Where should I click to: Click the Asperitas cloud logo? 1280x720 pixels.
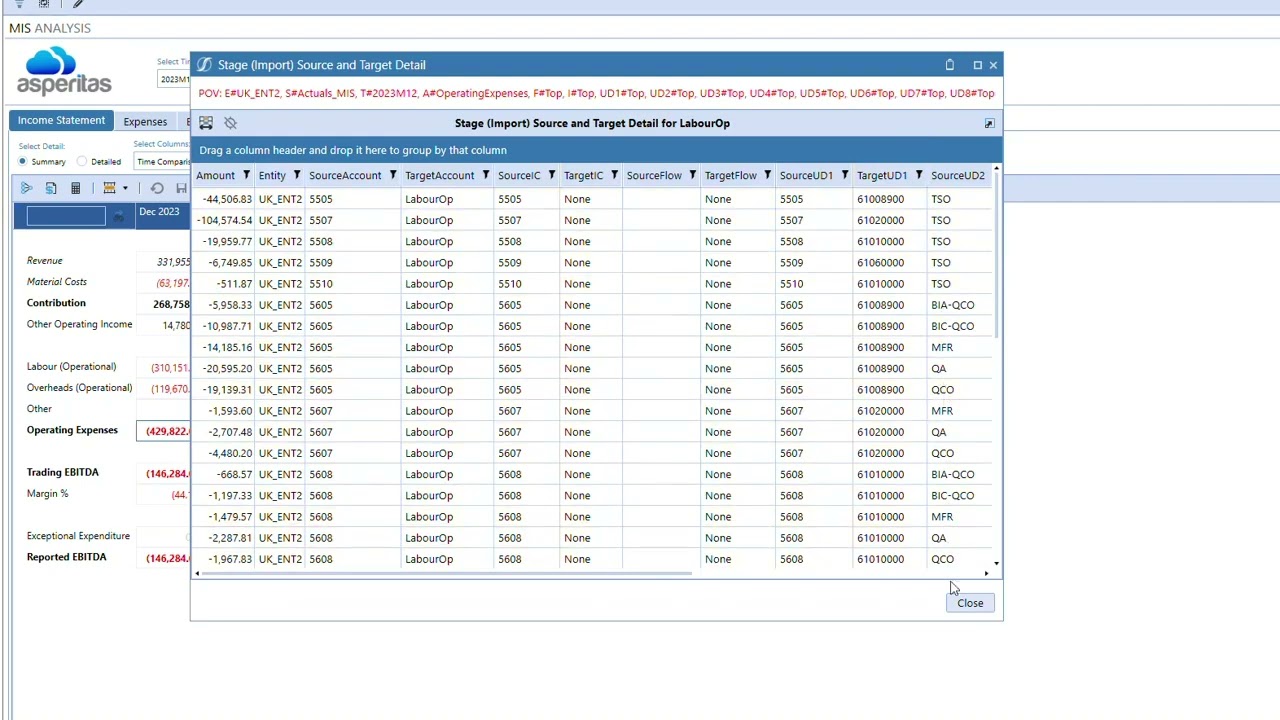tap(64, 71)
